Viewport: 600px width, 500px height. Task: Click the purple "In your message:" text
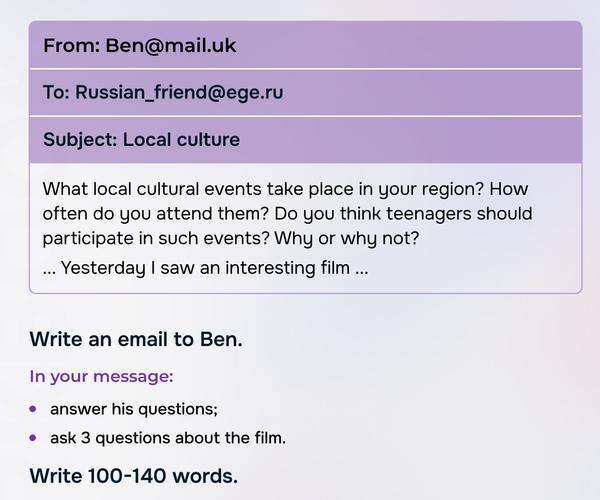pos(101,377)
